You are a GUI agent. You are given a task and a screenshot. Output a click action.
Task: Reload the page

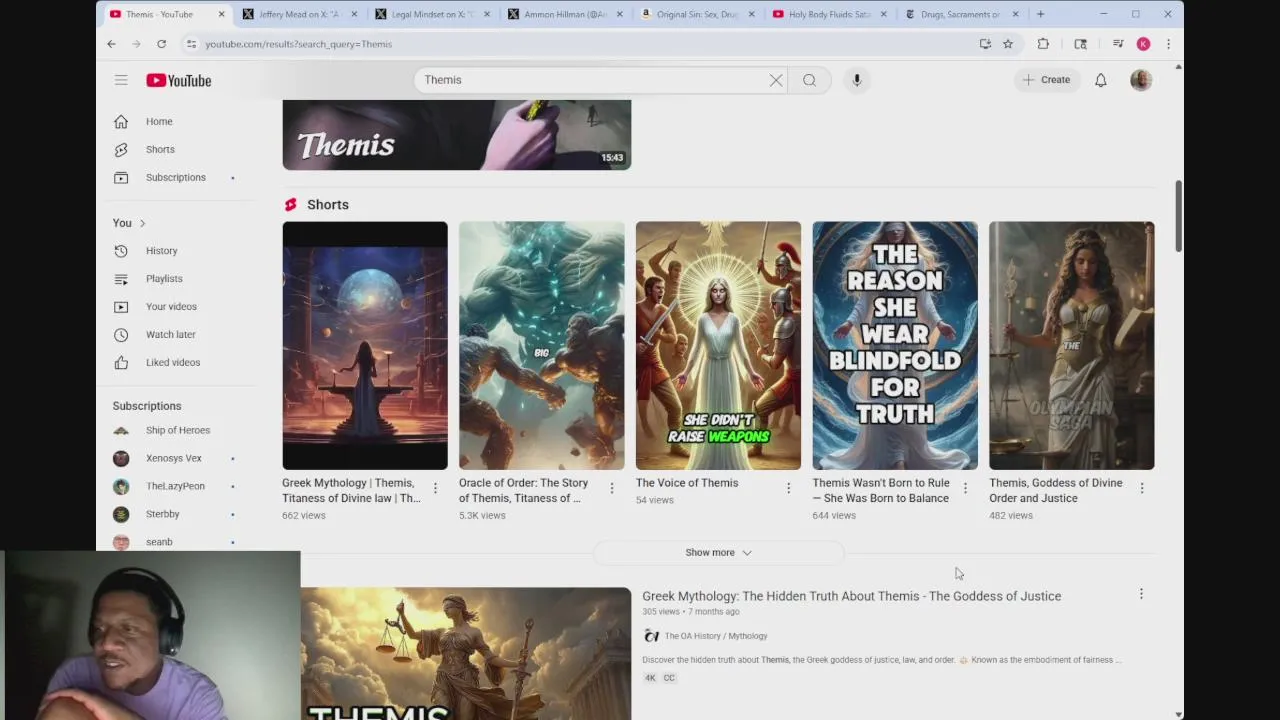[x=161, y=44]
